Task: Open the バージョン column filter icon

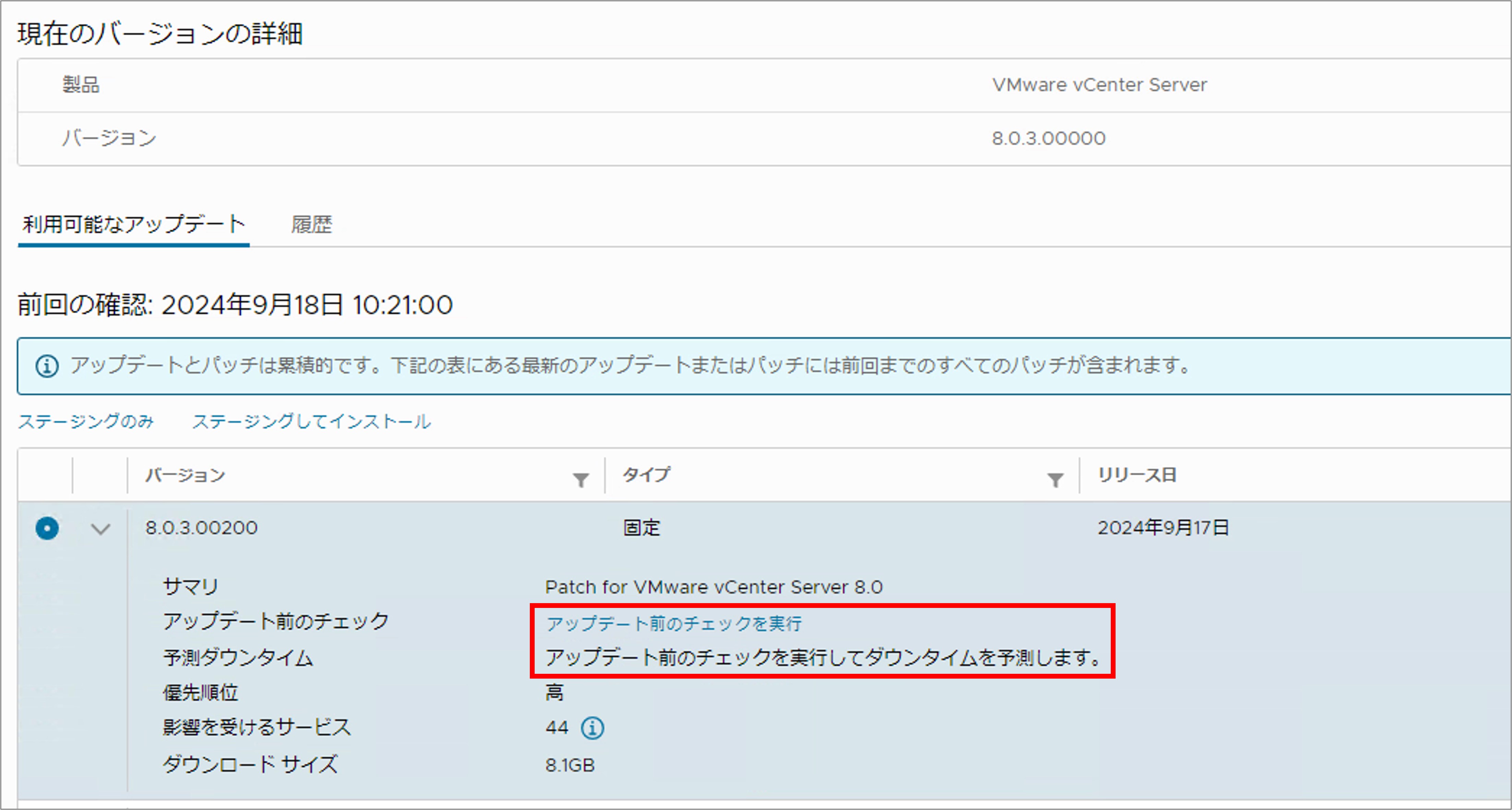Action: coord(581,480)
